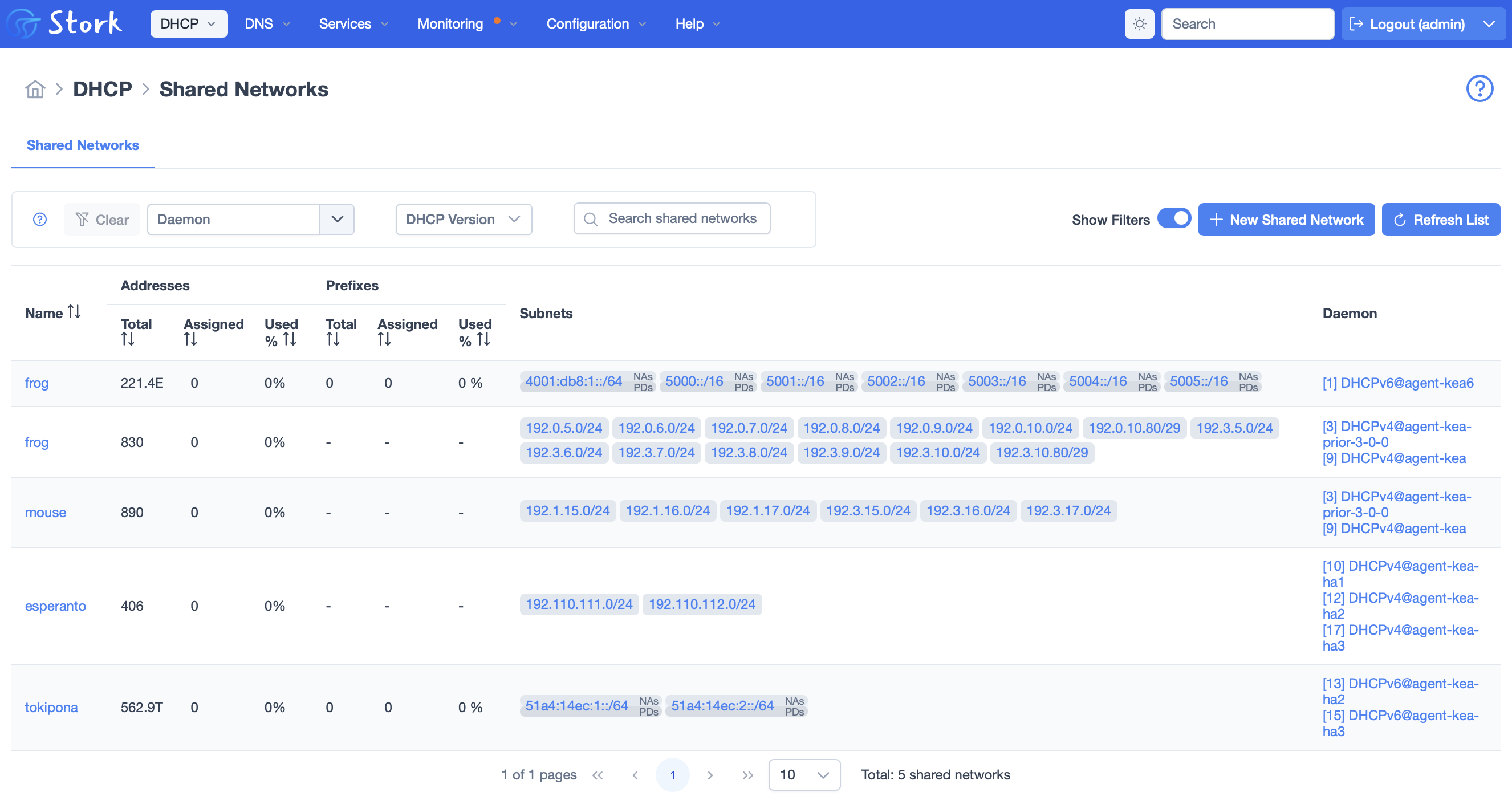This screenshot has width=1512, height=796.
Task: Disable the Show Filters toggle
Action: coord(1174,218)
